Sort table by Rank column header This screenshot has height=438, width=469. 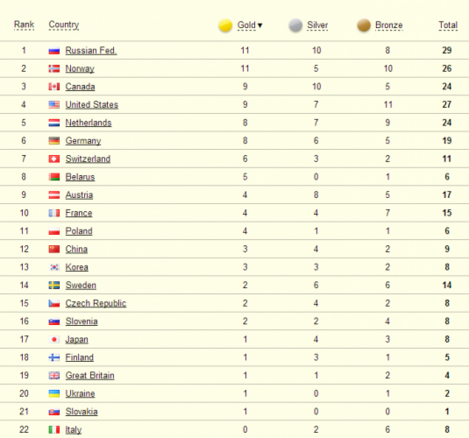(24, 25)
